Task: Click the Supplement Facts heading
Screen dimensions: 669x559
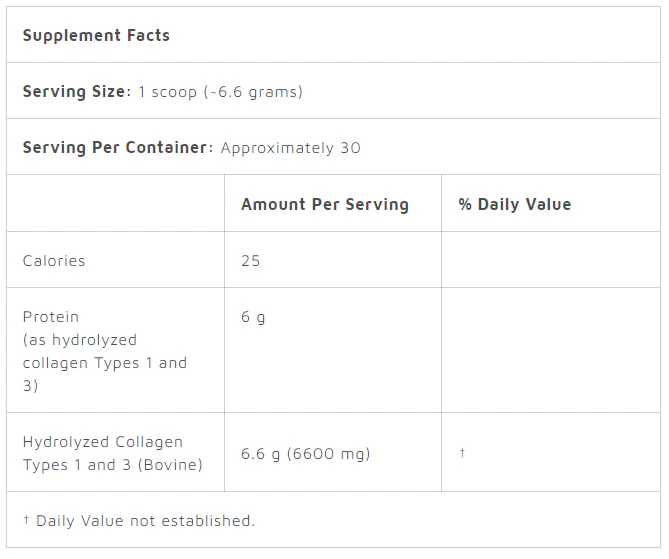Action: point(96,35)
